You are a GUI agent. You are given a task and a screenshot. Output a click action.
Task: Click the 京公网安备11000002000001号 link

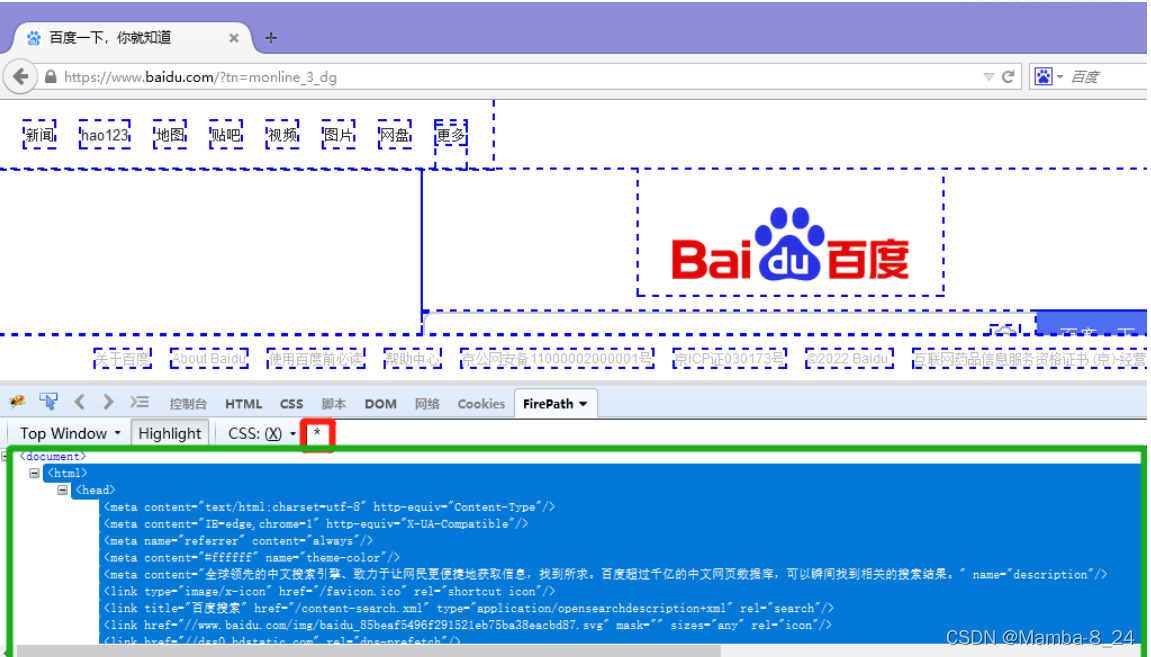click(556, 358)
